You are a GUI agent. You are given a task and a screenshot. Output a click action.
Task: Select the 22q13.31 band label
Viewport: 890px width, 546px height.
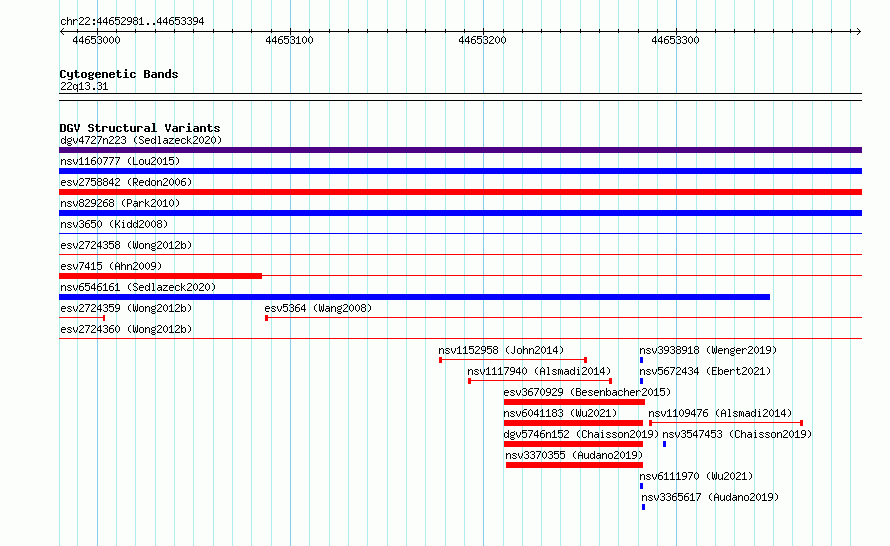(84, 86)
